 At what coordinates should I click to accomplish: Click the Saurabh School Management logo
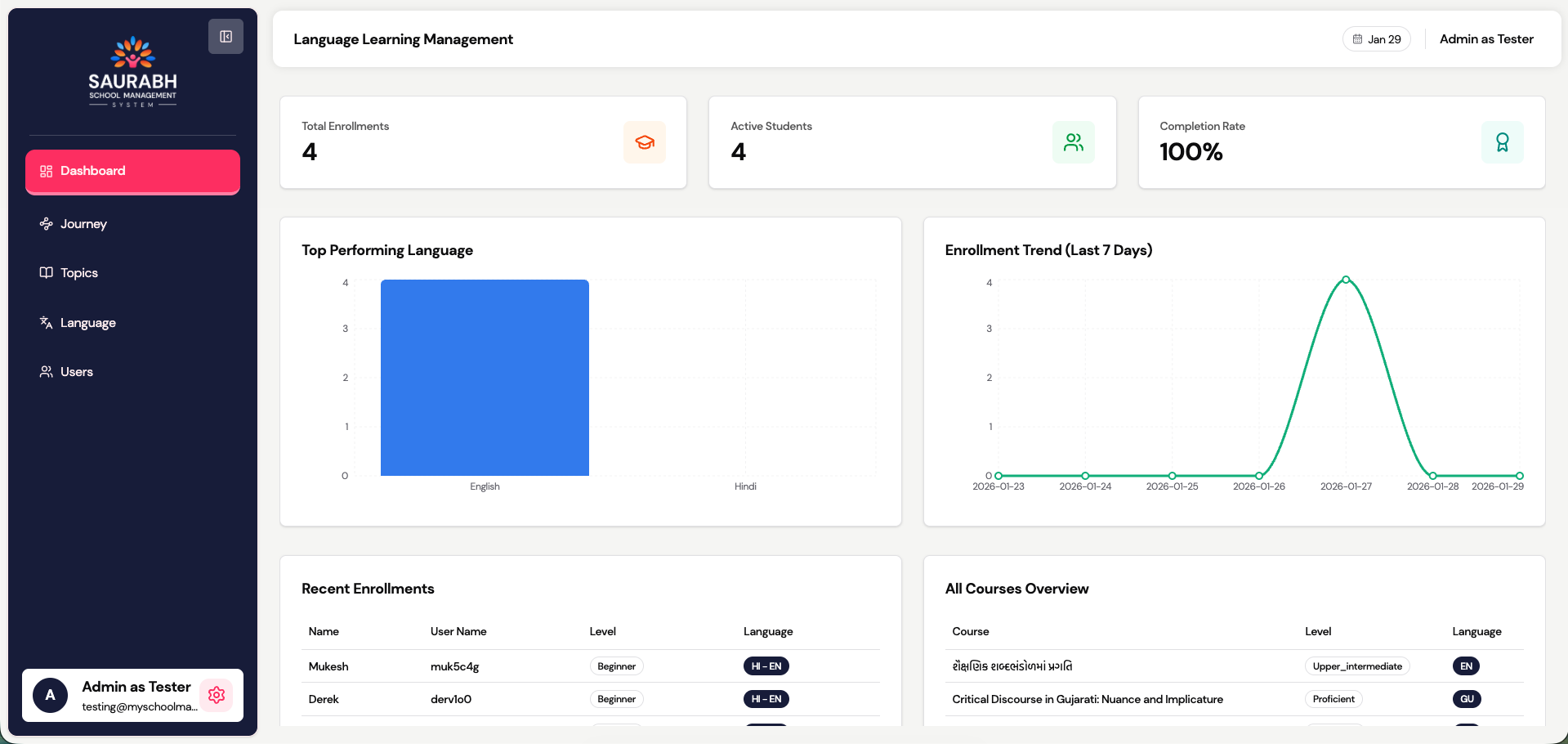[x=132, y=72]
